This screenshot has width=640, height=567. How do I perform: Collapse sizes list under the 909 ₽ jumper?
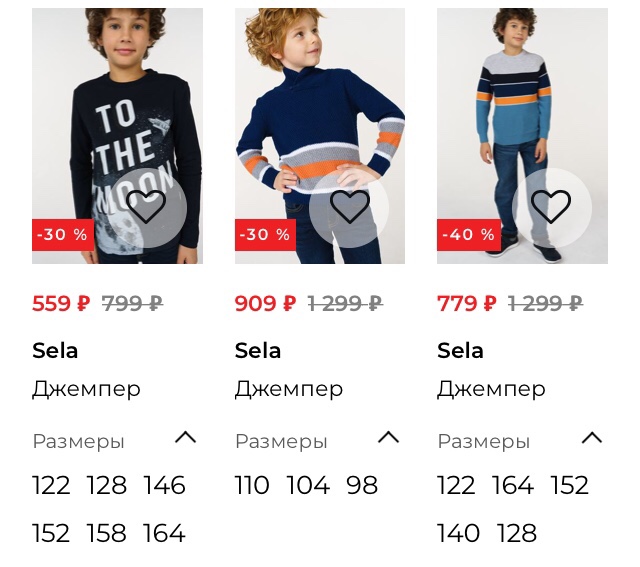pyautogui.click(x=388, y=438)
